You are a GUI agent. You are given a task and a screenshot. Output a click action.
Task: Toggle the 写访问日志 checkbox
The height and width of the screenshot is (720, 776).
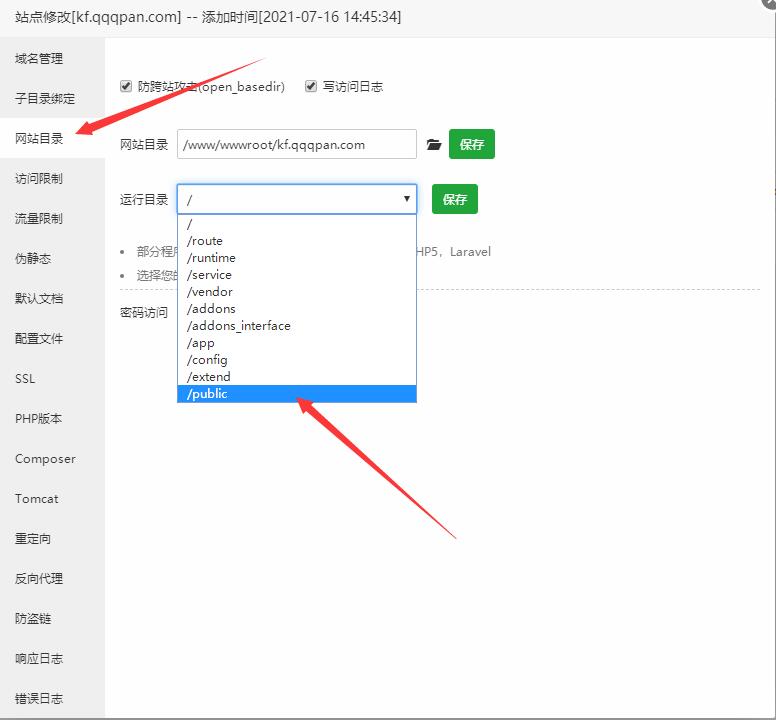[x=311, y=87]
